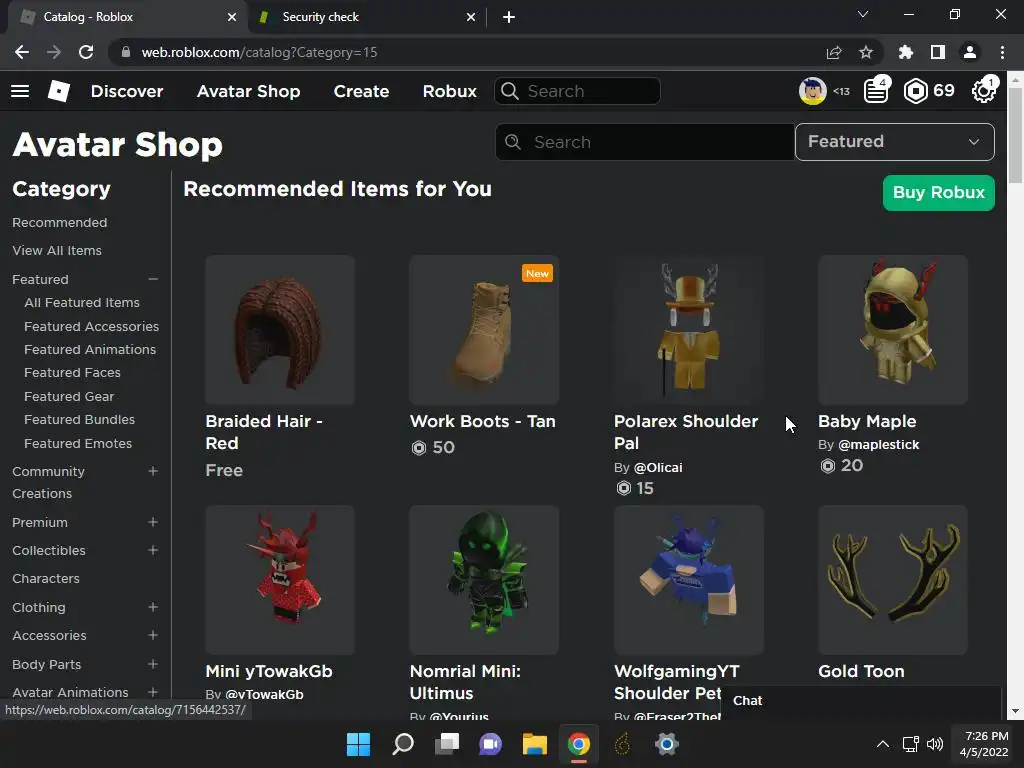Open the Chrome profile icon
Screen dimensions: 1024x768
(970, 52)
